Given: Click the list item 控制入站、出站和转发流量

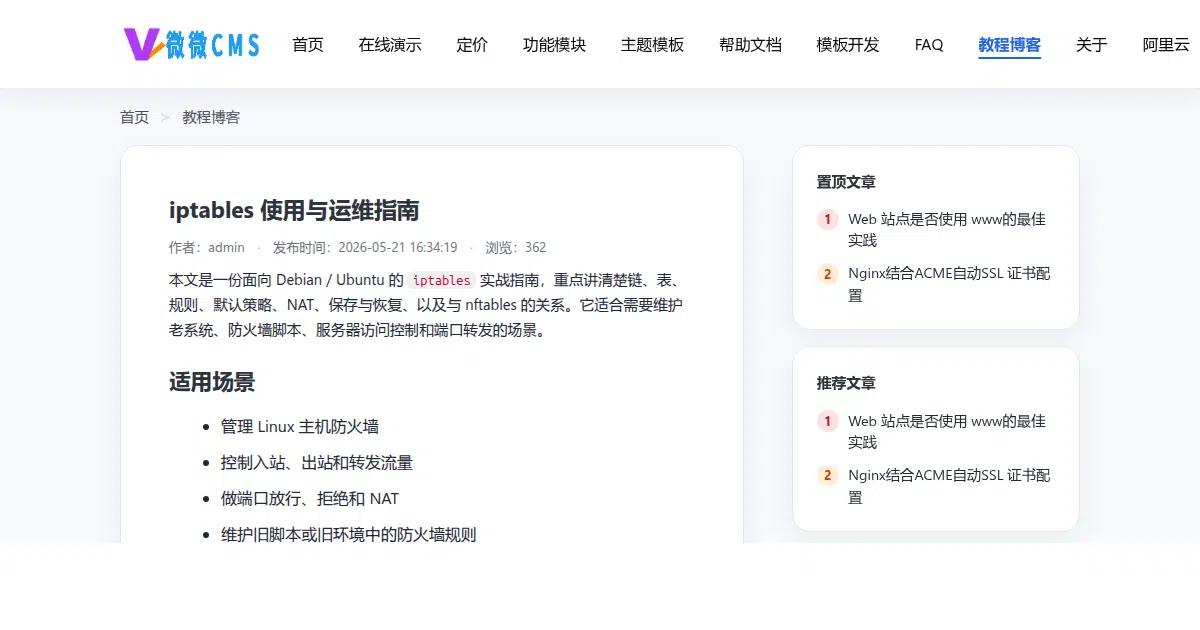Looking at the screenshot, I should tap(317, 462).
